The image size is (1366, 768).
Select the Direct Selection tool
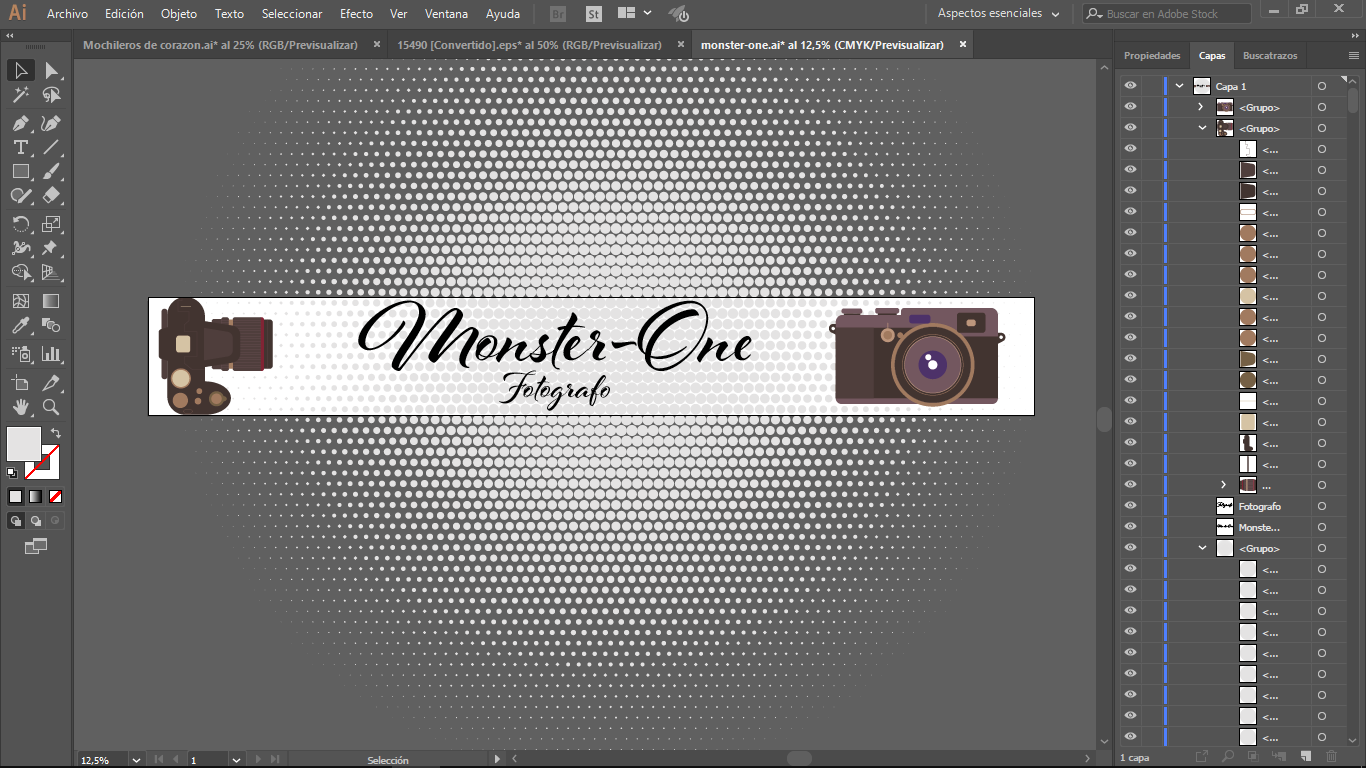(x=51, y=70)
